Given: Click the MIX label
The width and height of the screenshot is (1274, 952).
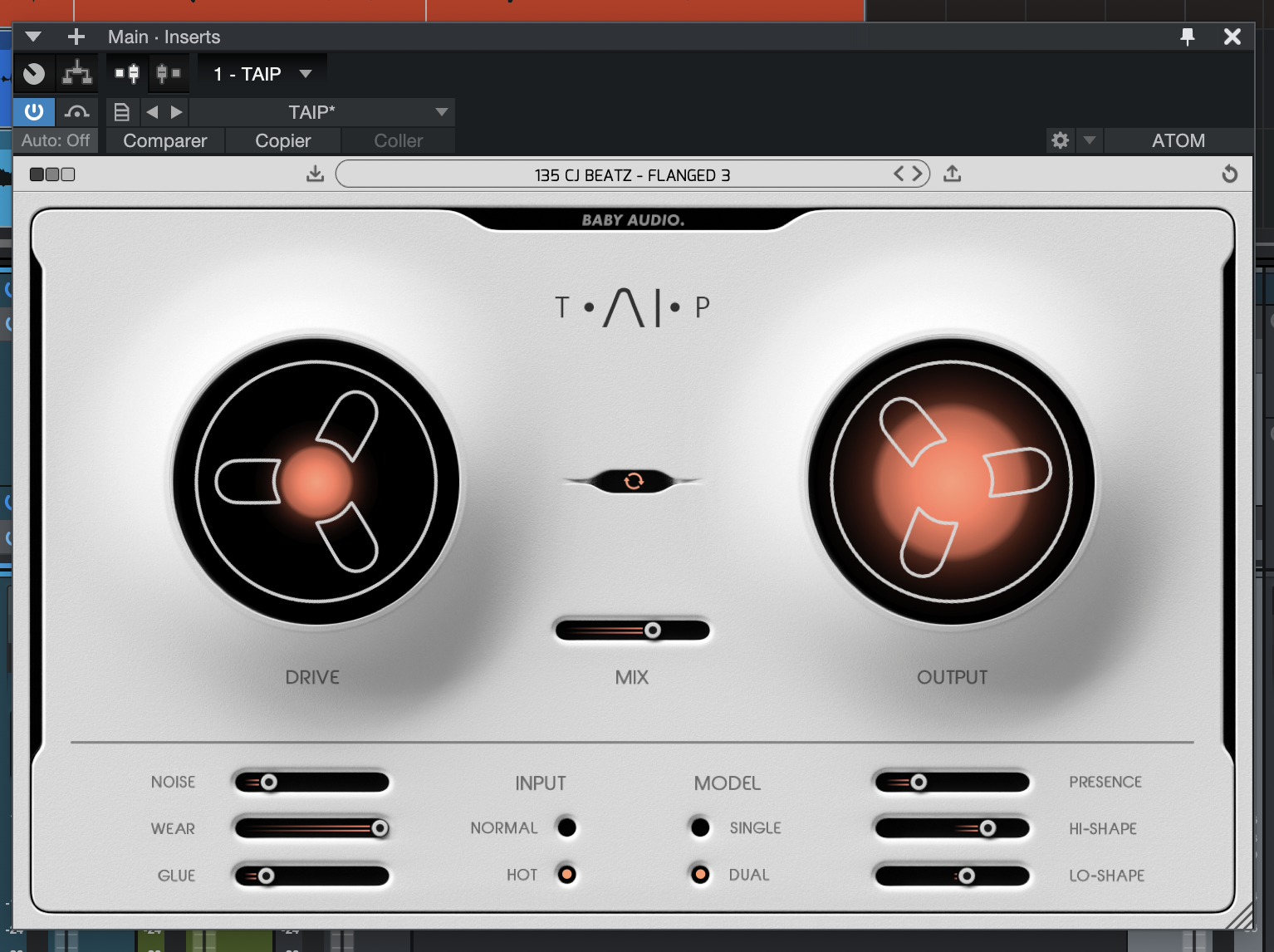Looking at the screenshot, I should coord(632,677).
